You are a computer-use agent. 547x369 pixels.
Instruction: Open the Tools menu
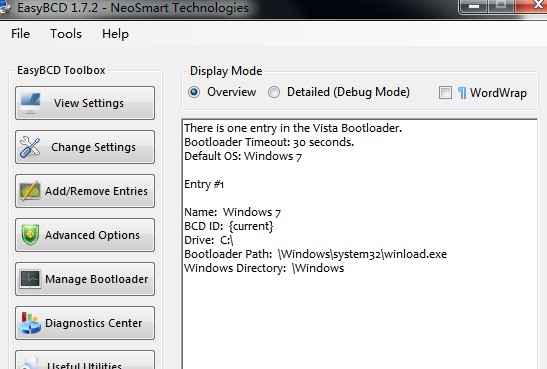66,34
